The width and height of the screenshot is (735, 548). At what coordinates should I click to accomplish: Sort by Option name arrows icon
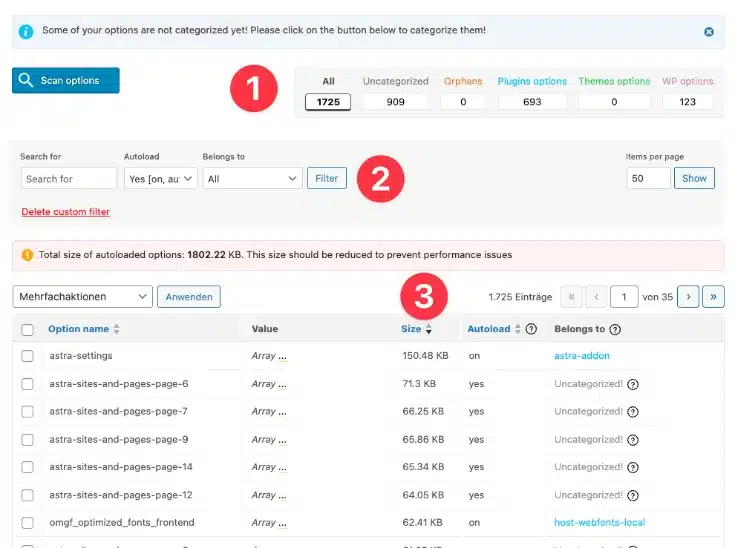pos(116,329)
